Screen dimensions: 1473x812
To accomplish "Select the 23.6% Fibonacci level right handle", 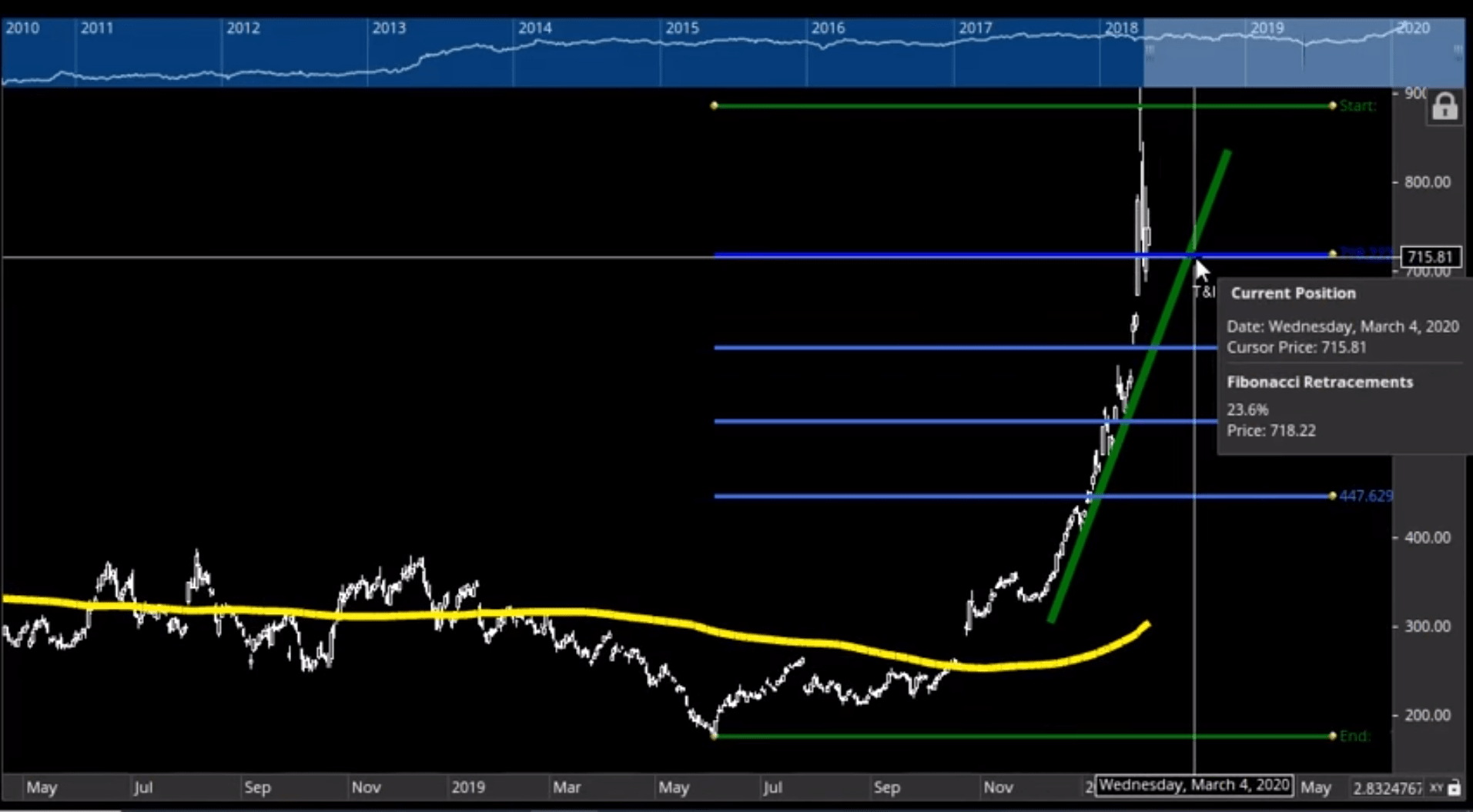I will (x=1333, y=253).
